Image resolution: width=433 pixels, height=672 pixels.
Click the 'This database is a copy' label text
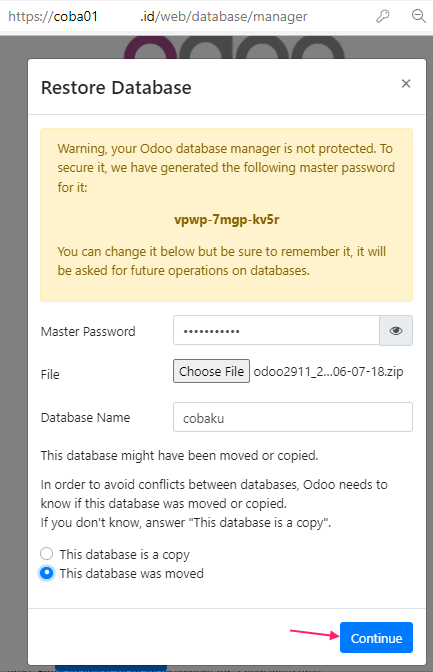(124, 555)
